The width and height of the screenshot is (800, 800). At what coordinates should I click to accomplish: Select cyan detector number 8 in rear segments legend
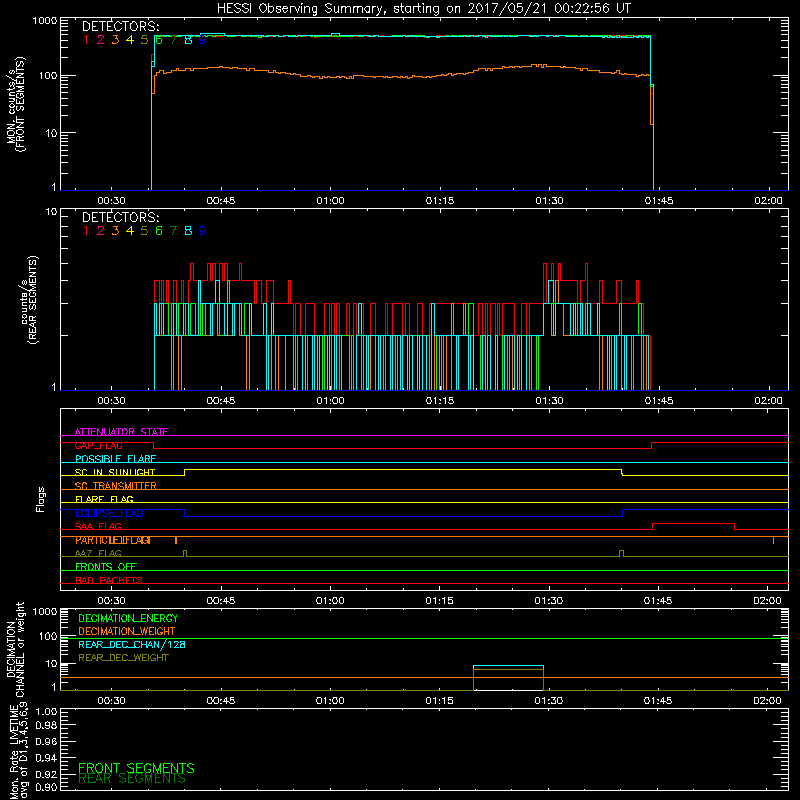(188, 231)
